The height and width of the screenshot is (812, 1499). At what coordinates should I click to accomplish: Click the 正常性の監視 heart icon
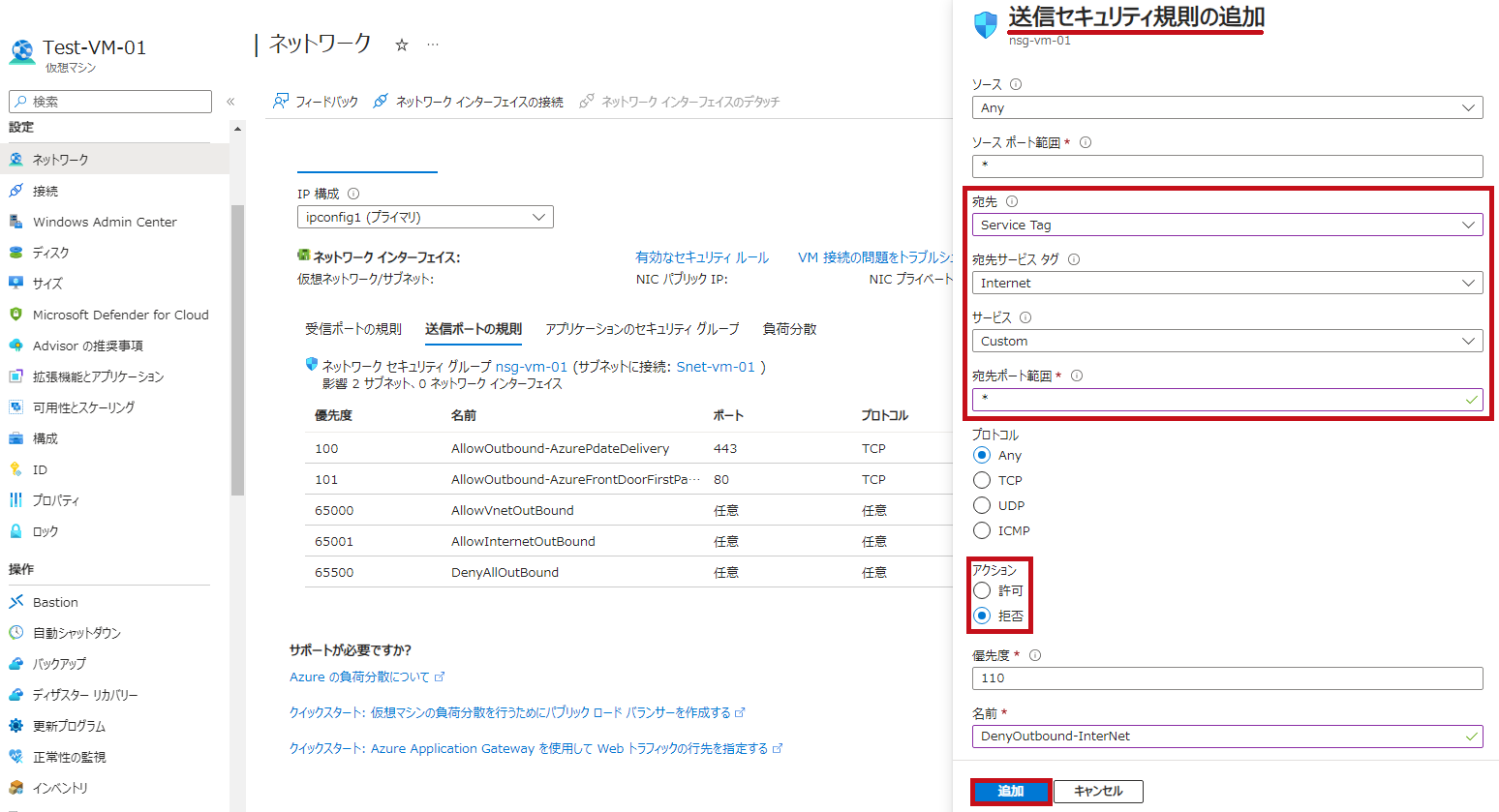pyautogui.click(x=15, y=757)
